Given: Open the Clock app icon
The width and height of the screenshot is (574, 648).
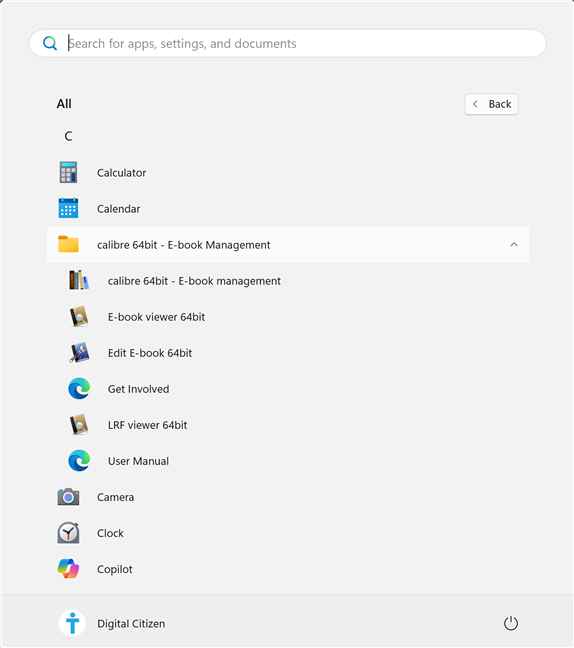Looking at the screenshot, I should tap(68, 533).
